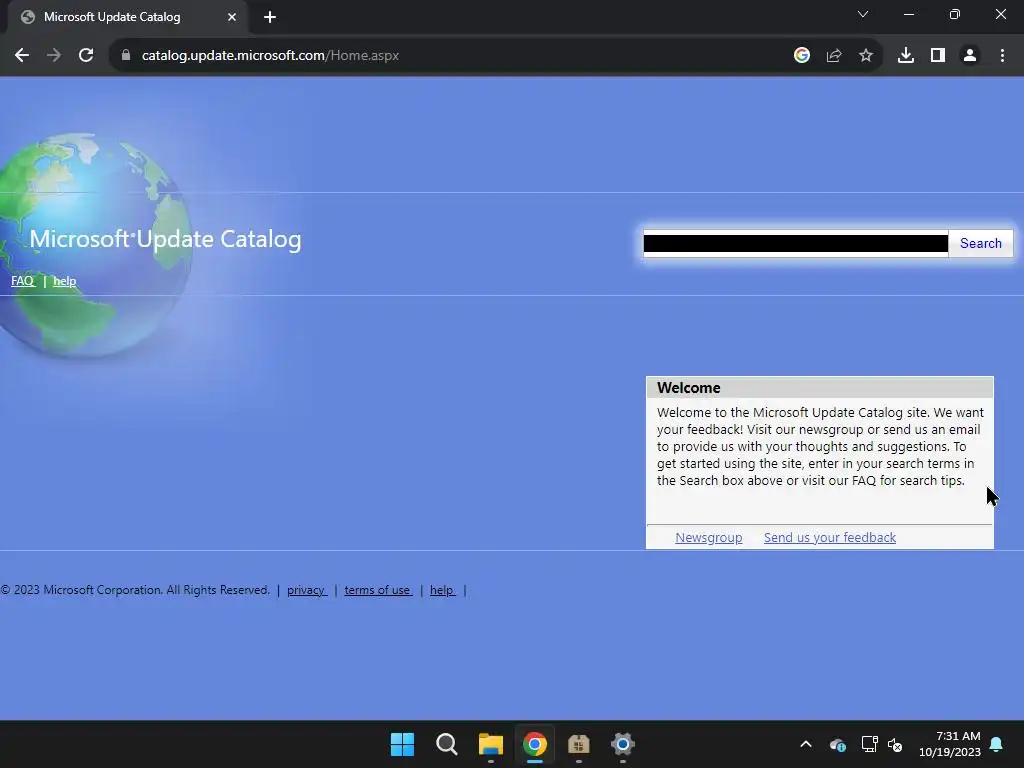This screenshot has height=768, width=1024.
Task: Click the address bar URL
Action: (270, 56)
